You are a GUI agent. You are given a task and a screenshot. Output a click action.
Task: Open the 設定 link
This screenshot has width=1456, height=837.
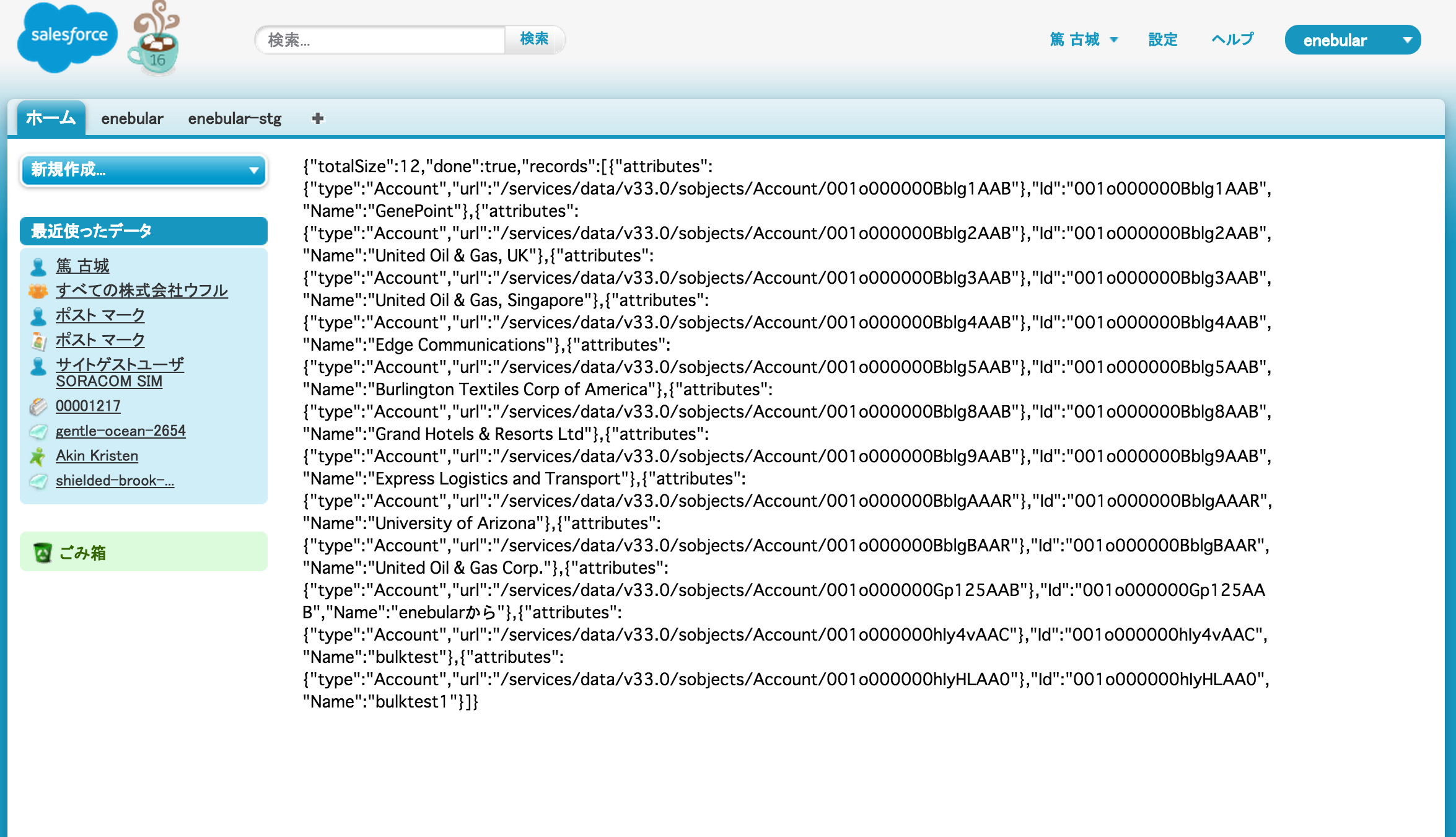tap(1162, 40)
